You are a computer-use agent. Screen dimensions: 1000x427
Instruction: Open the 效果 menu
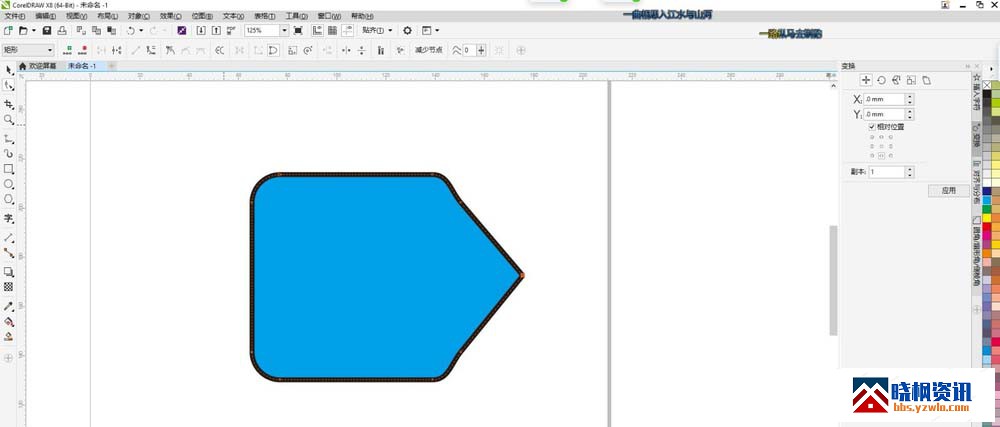pyautogui.click(x=170, y=16)
